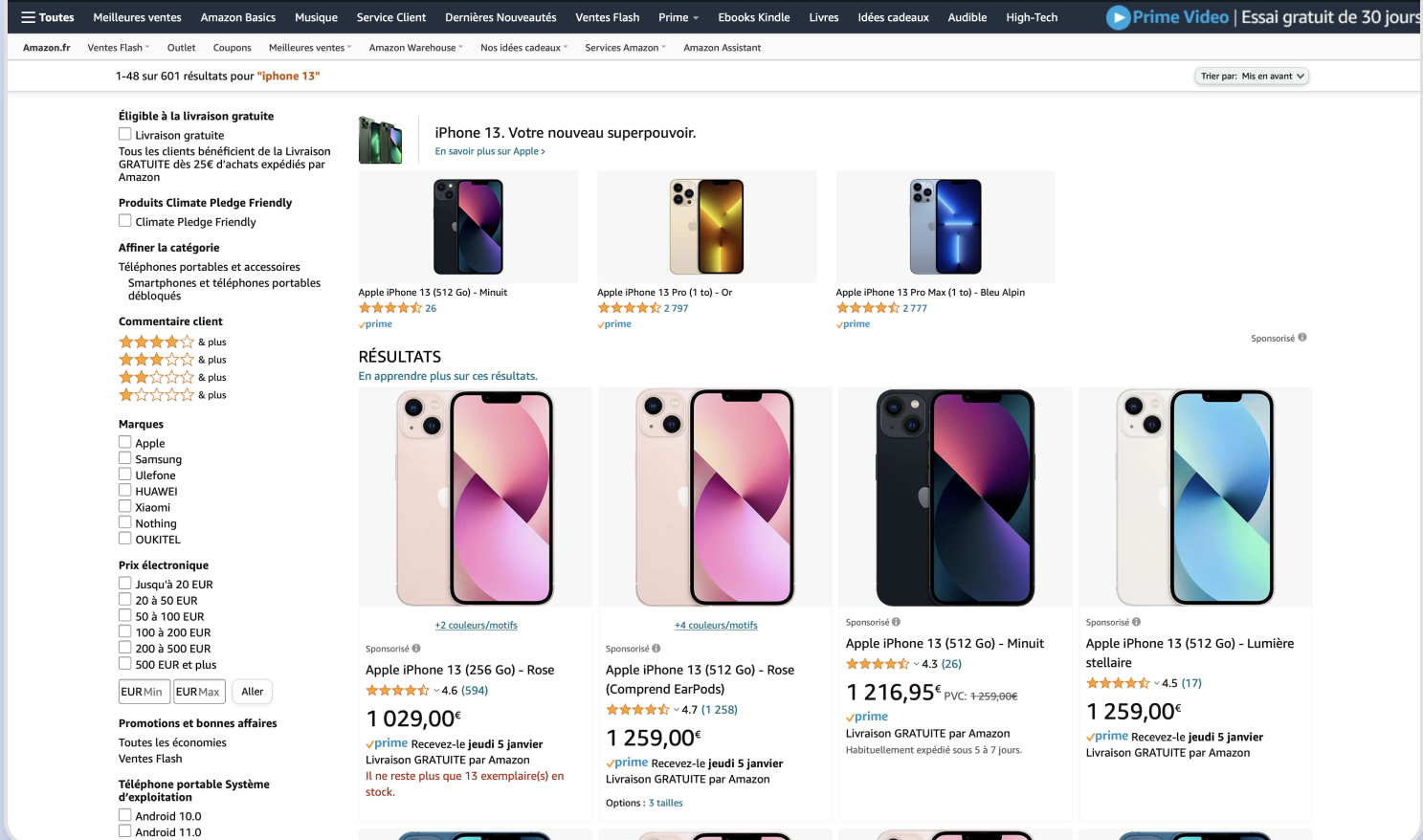The width and height of the screenshot is (1423, 840).
Task: Click info icon beside Sponsorisé on Minuit result
Action: coord(897,622)
